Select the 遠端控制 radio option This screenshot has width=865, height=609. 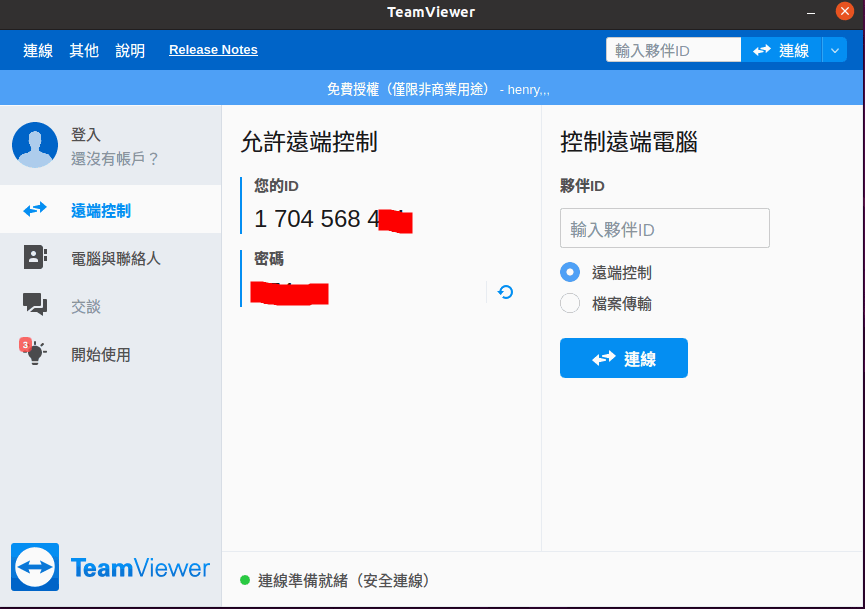[x=570, y=272]
